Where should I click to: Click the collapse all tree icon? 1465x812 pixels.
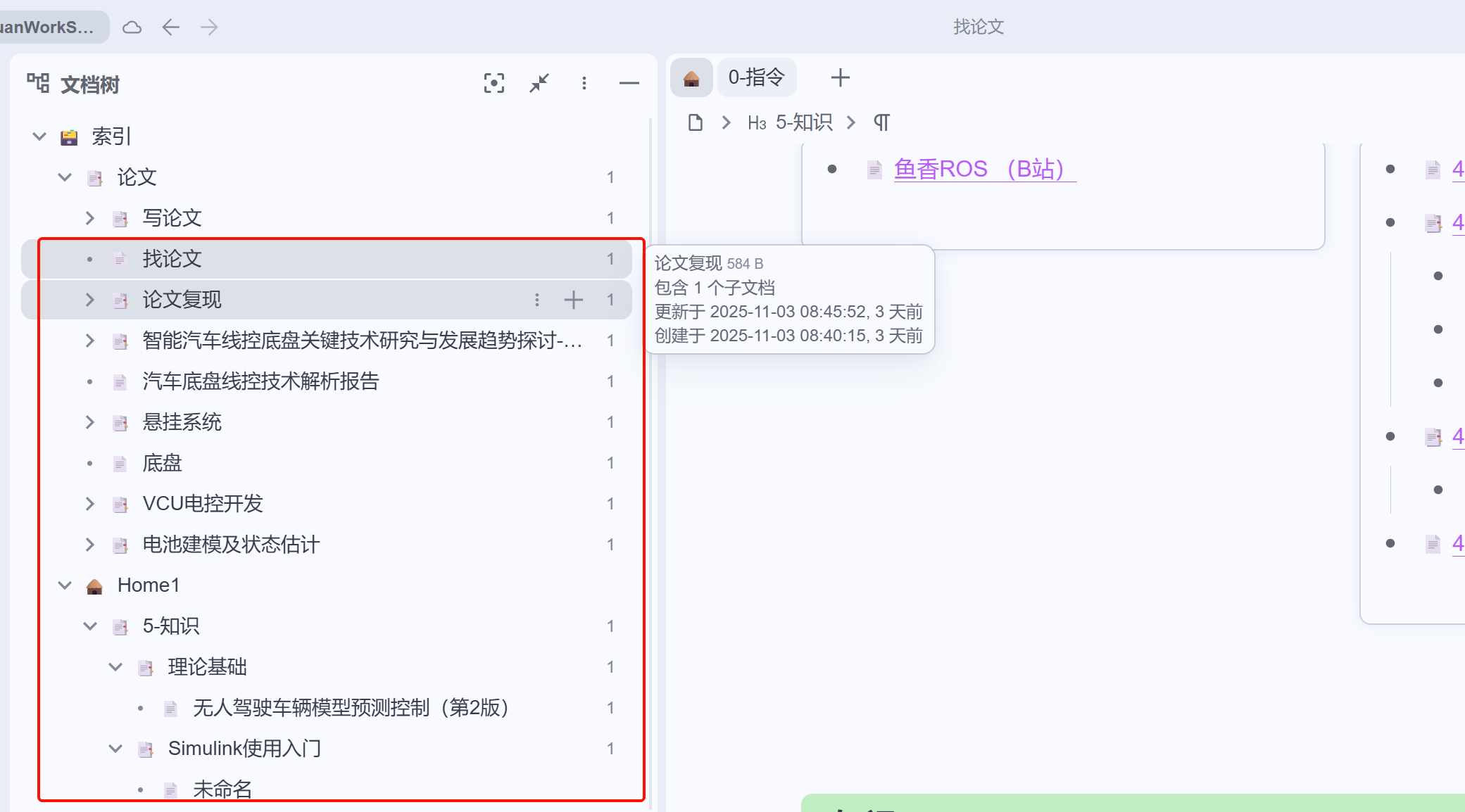[539, 84]
